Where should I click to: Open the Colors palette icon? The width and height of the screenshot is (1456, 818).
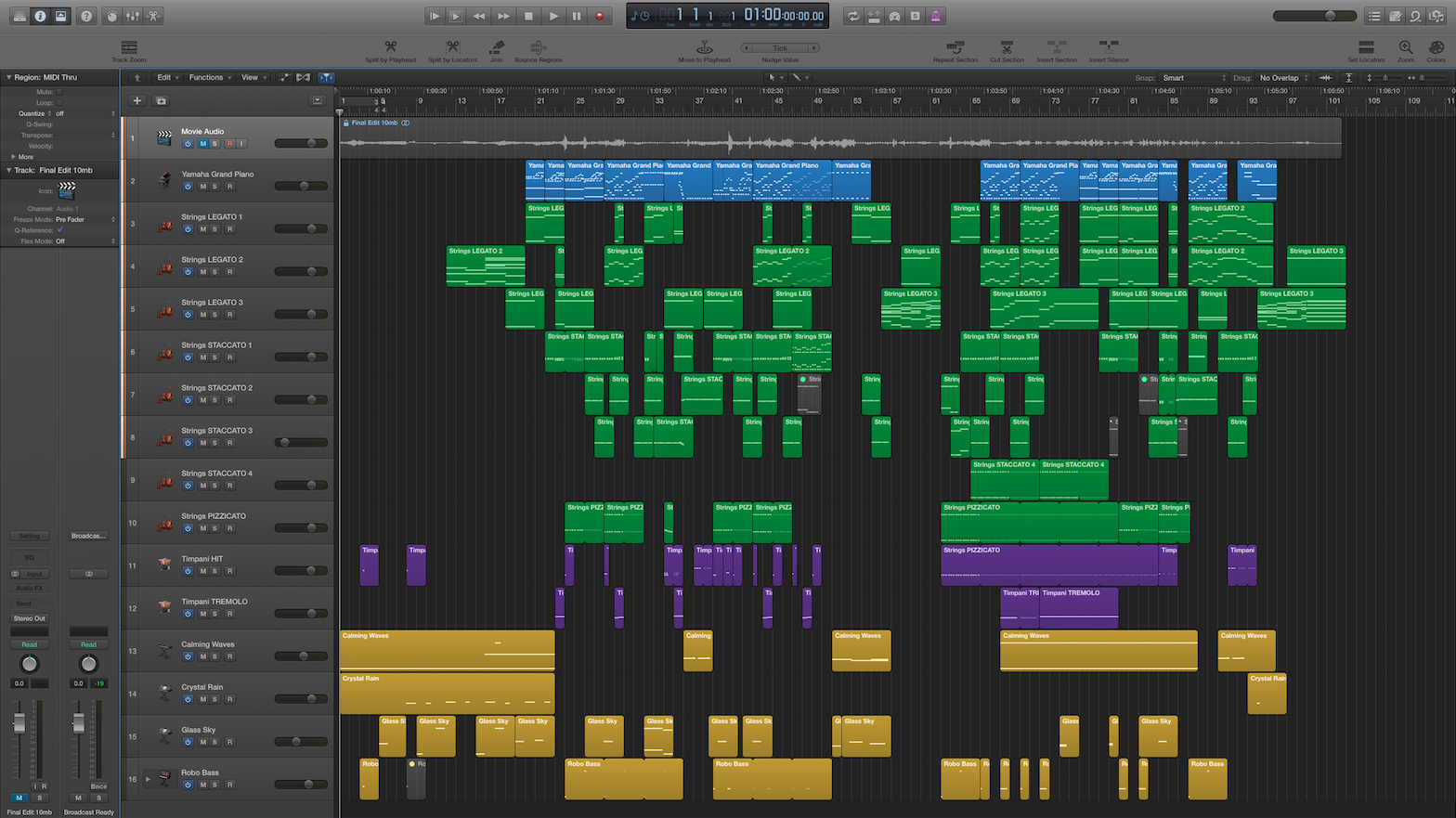click(1436, 46)
